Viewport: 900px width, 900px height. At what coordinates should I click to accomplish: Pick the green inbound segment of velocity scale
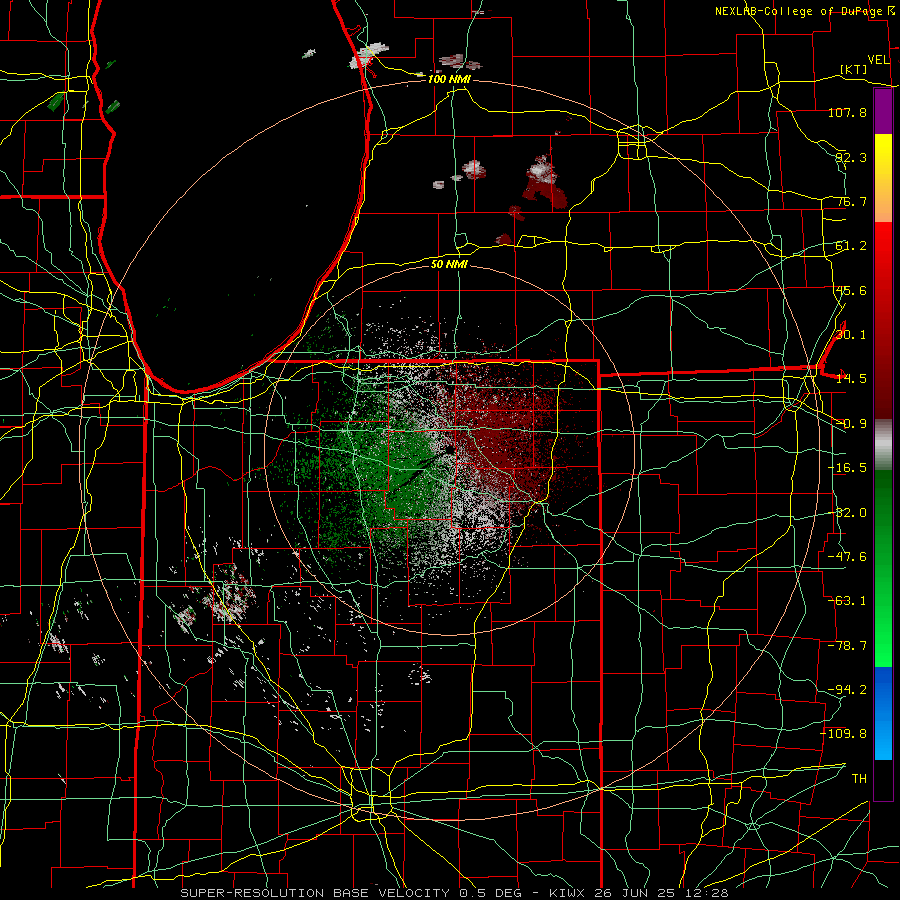point(883,568)
